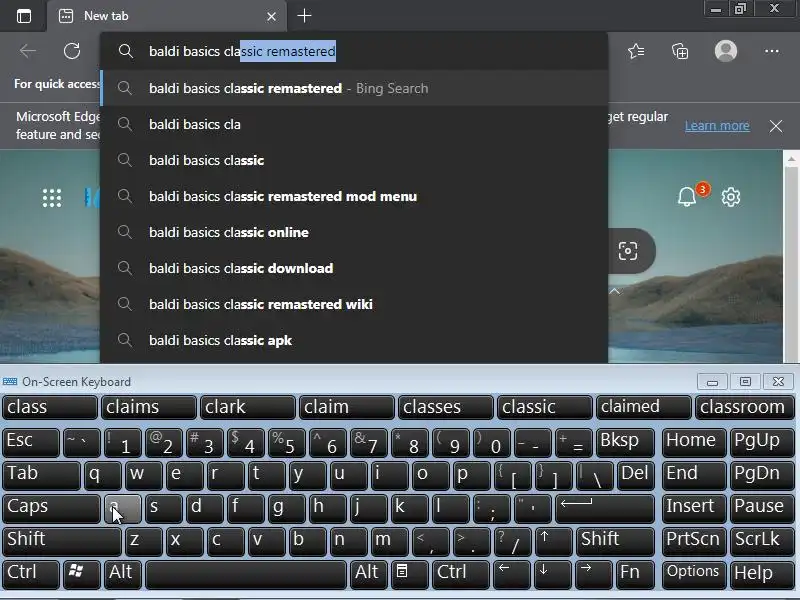Click the Bksp key
This screenshot has height=600, width=800.
625,442
